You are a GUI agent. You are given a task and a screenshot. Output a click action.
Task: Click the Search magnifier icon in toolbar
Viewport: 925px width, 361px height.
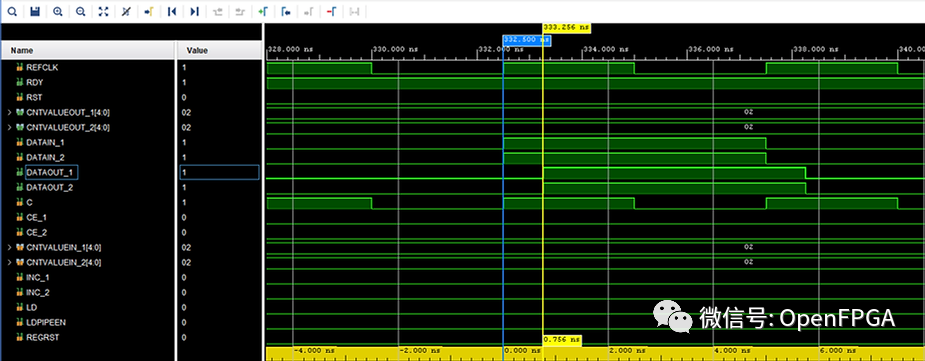12,11
